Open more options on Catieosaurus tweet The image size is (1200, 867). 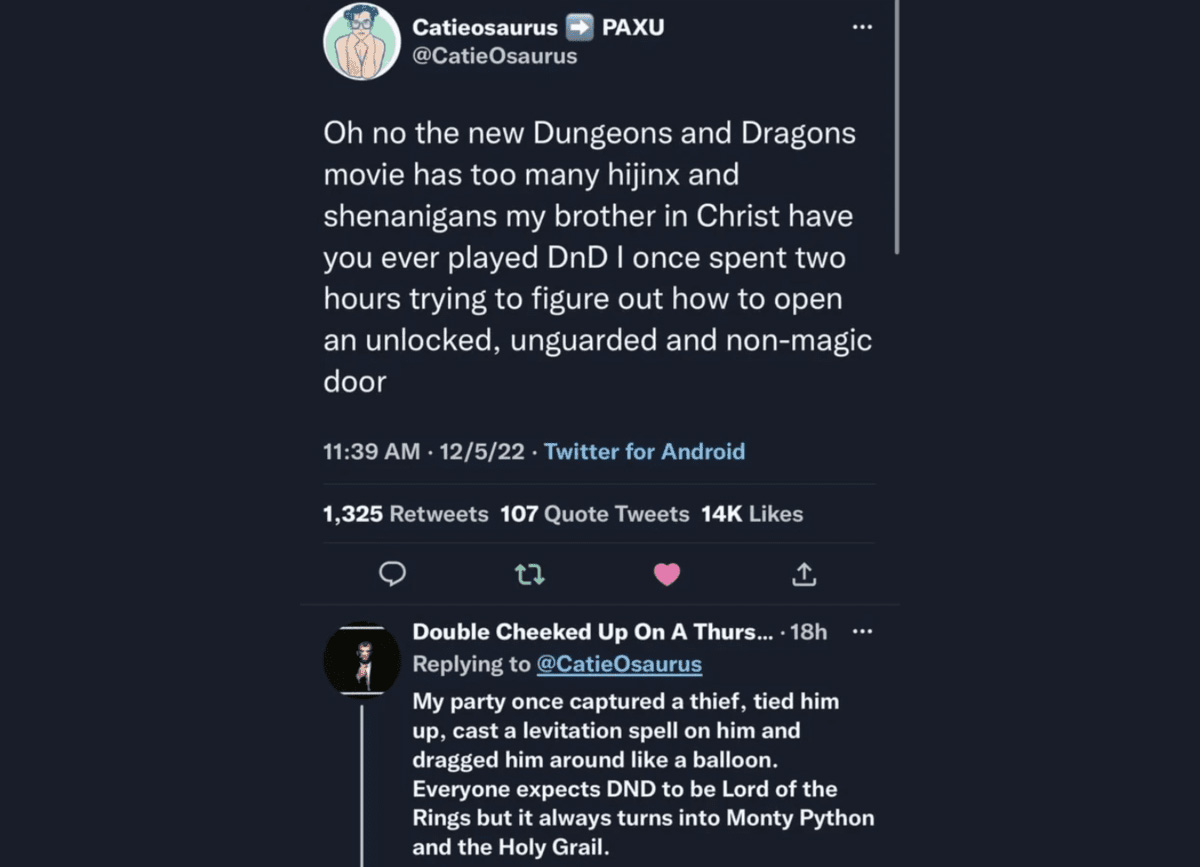[862, 28]
